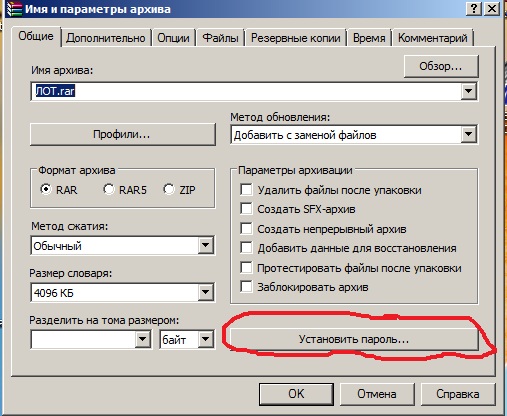The height and width of the screenshot is (416, 507).
Task: Open the Справка help button
Action: (x=458, y=394)
